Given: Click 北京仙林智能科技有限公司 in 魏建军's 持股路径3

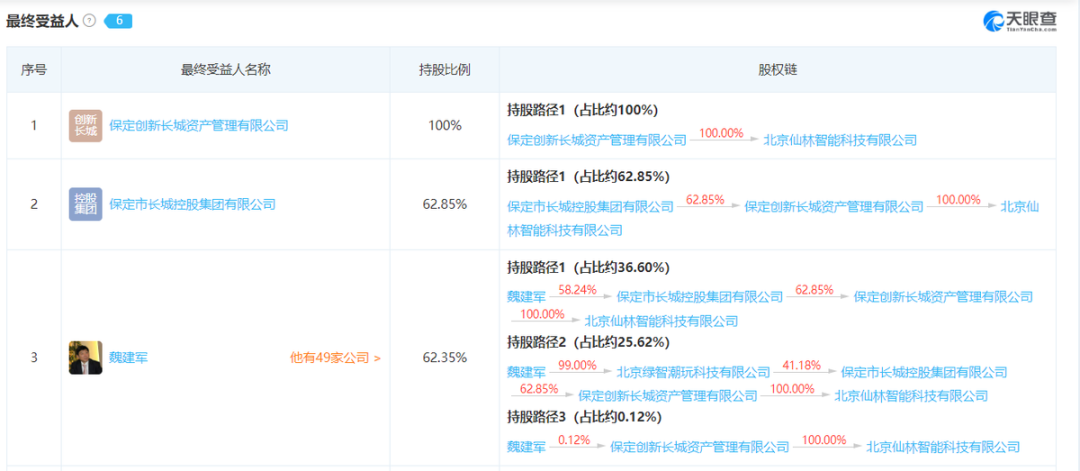Looking at the screenshot, I should coord(943,447).
